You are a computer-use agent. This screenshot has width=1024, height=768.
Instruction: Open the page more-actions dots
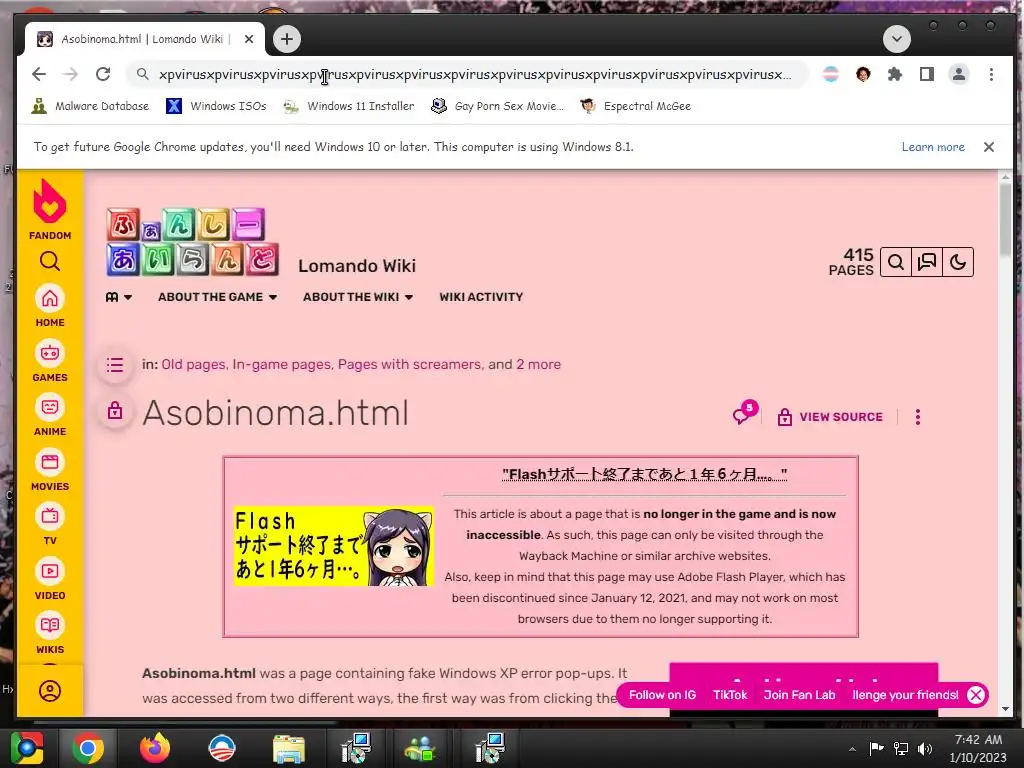[x=918, y=417]
